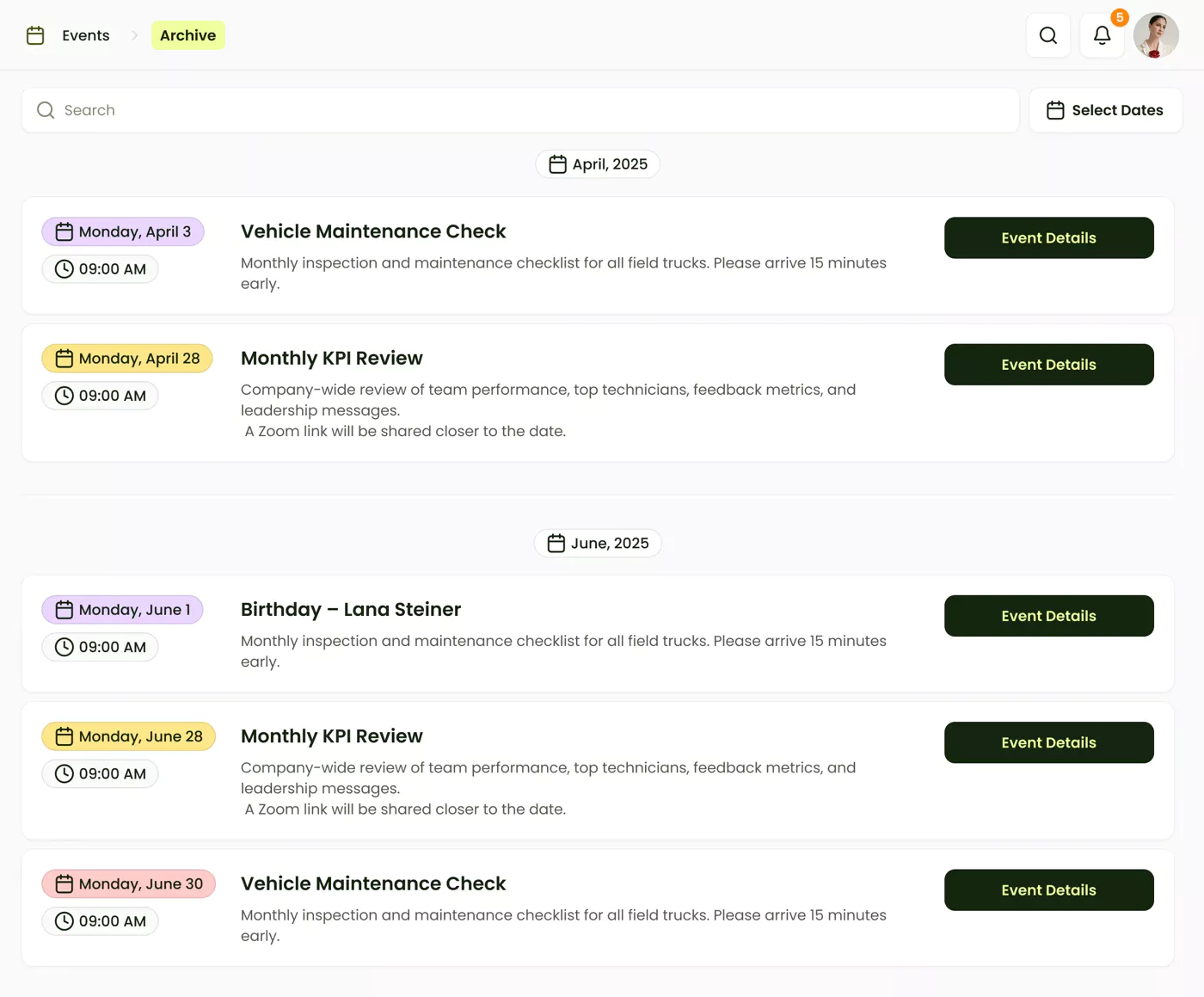Click the calendar icon on Monday, April 28 badge
This screenshot has height=997, width=1204.
tap(64, 358)
